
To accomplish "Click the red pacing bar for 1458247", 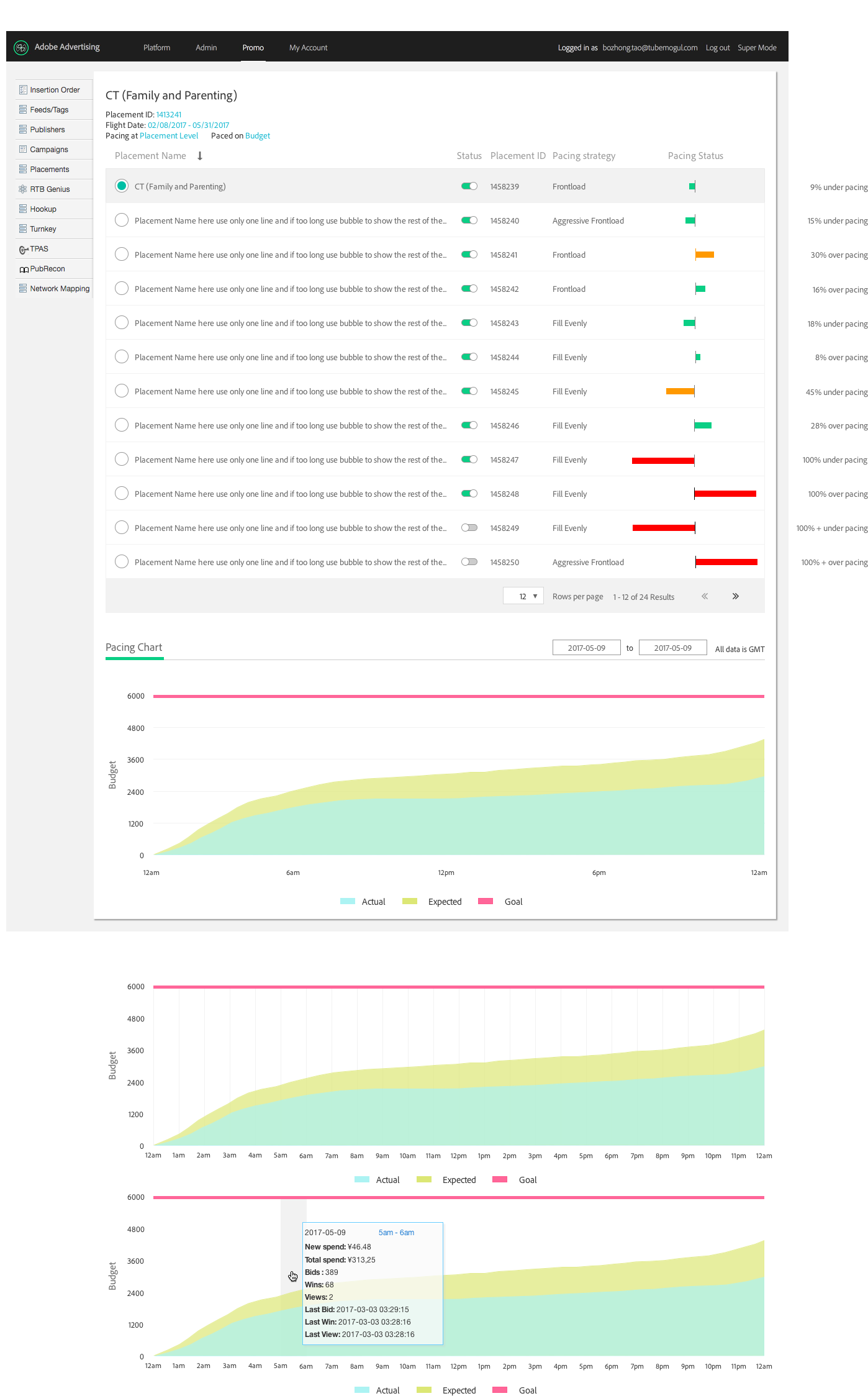I will [x=663, y=460].
